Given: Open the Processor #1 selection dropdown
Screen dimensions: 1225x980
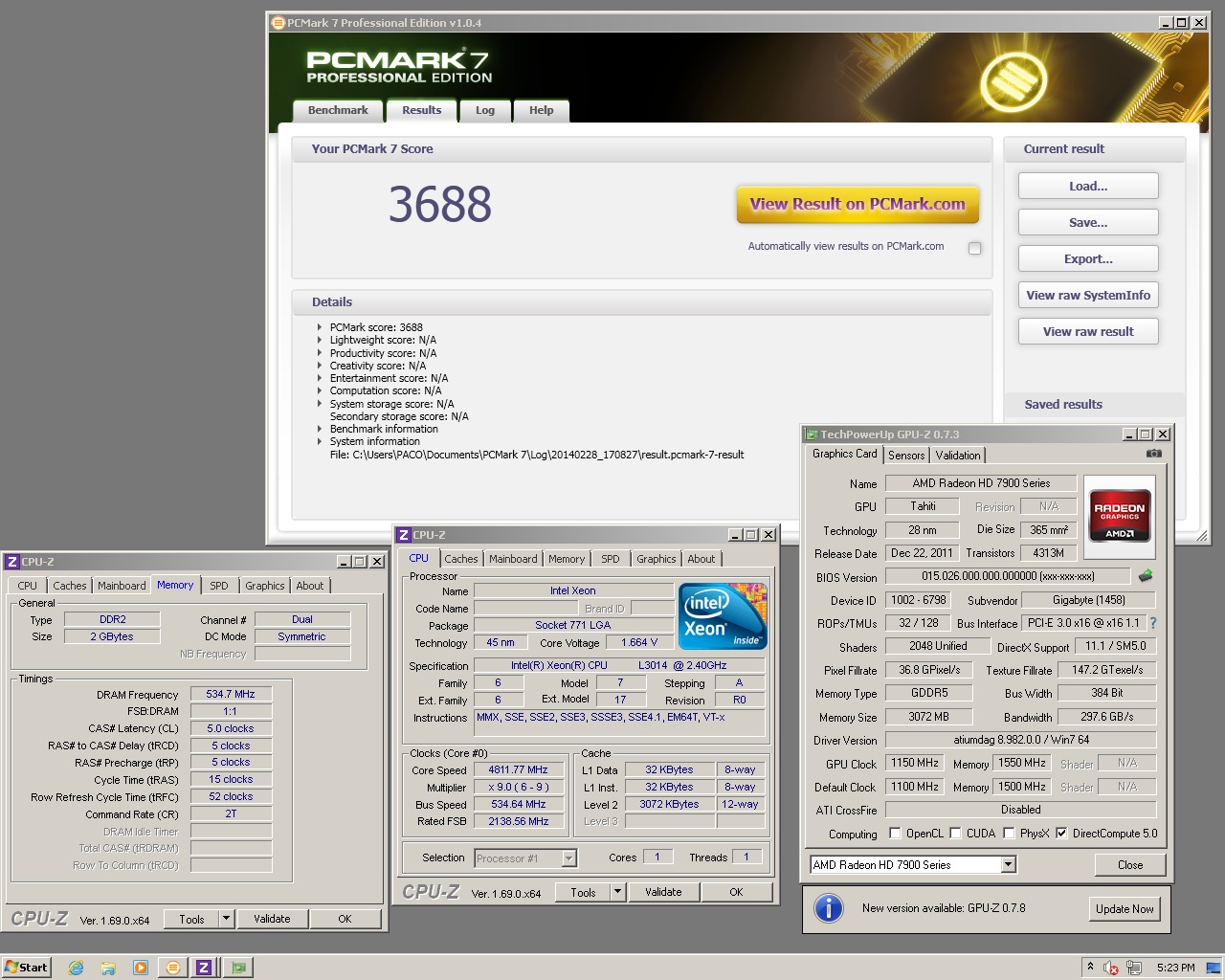Looking at the screenshot, I should click(568, 858).
